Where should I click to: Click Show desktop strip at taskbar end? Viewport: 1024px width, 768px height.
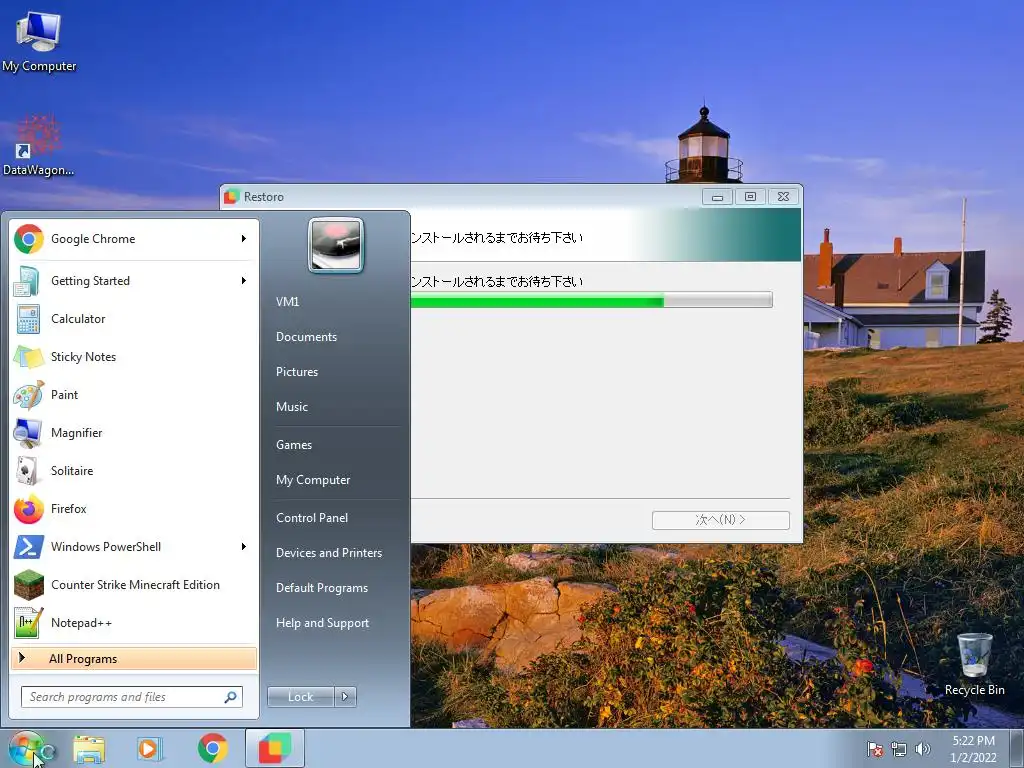[1017, 748]
